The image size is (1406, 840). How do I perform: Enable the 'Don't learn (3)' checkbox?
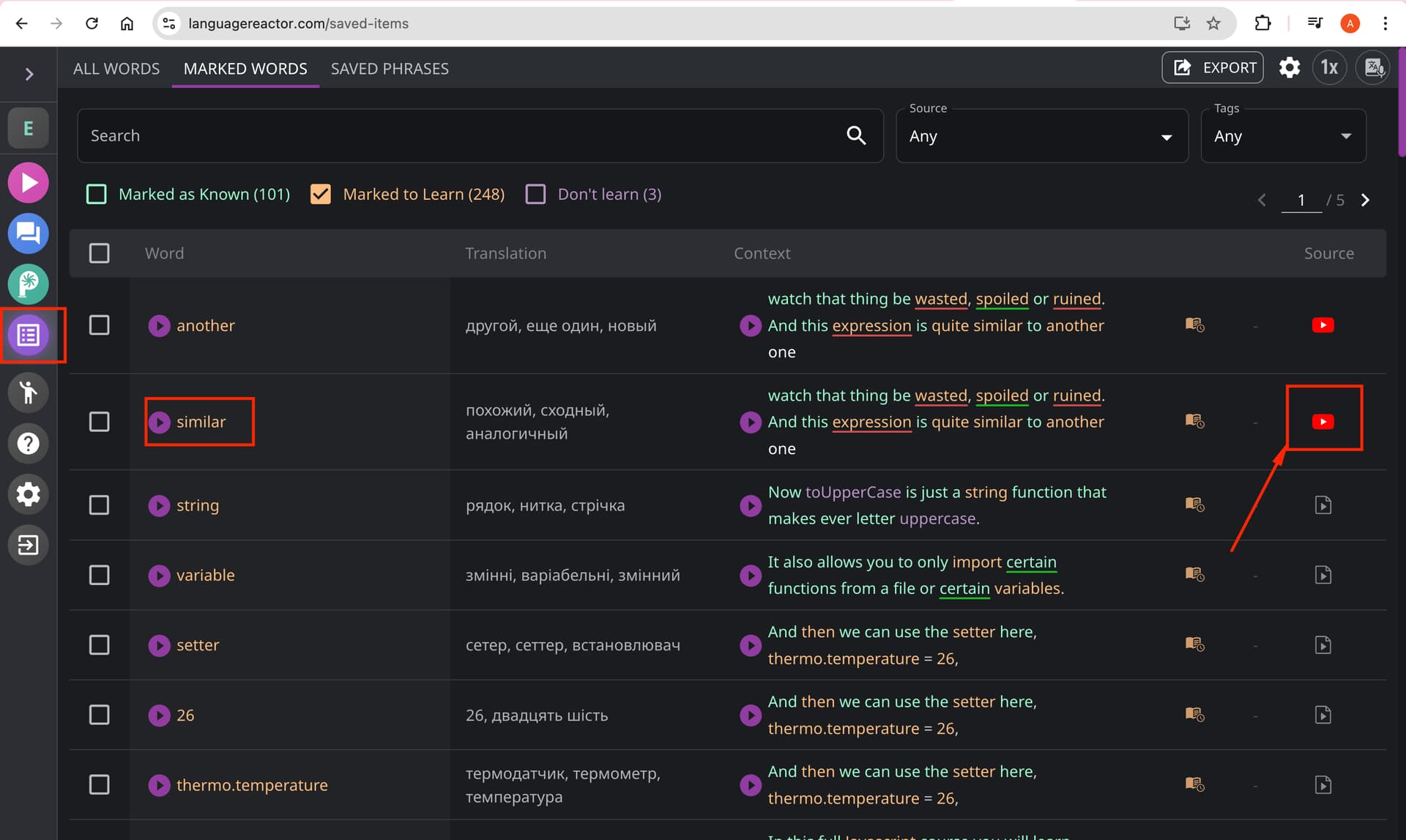(535, 194)
